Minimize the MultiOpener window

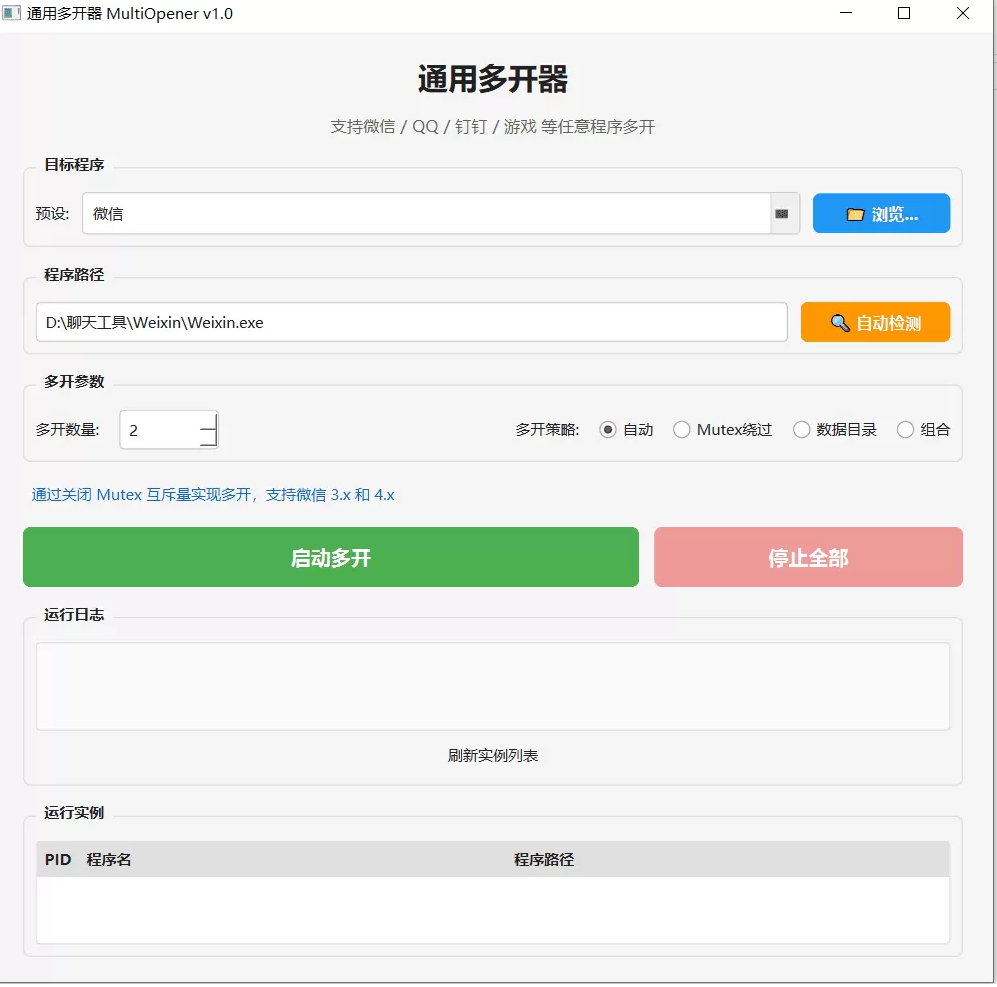coord(846,13)
